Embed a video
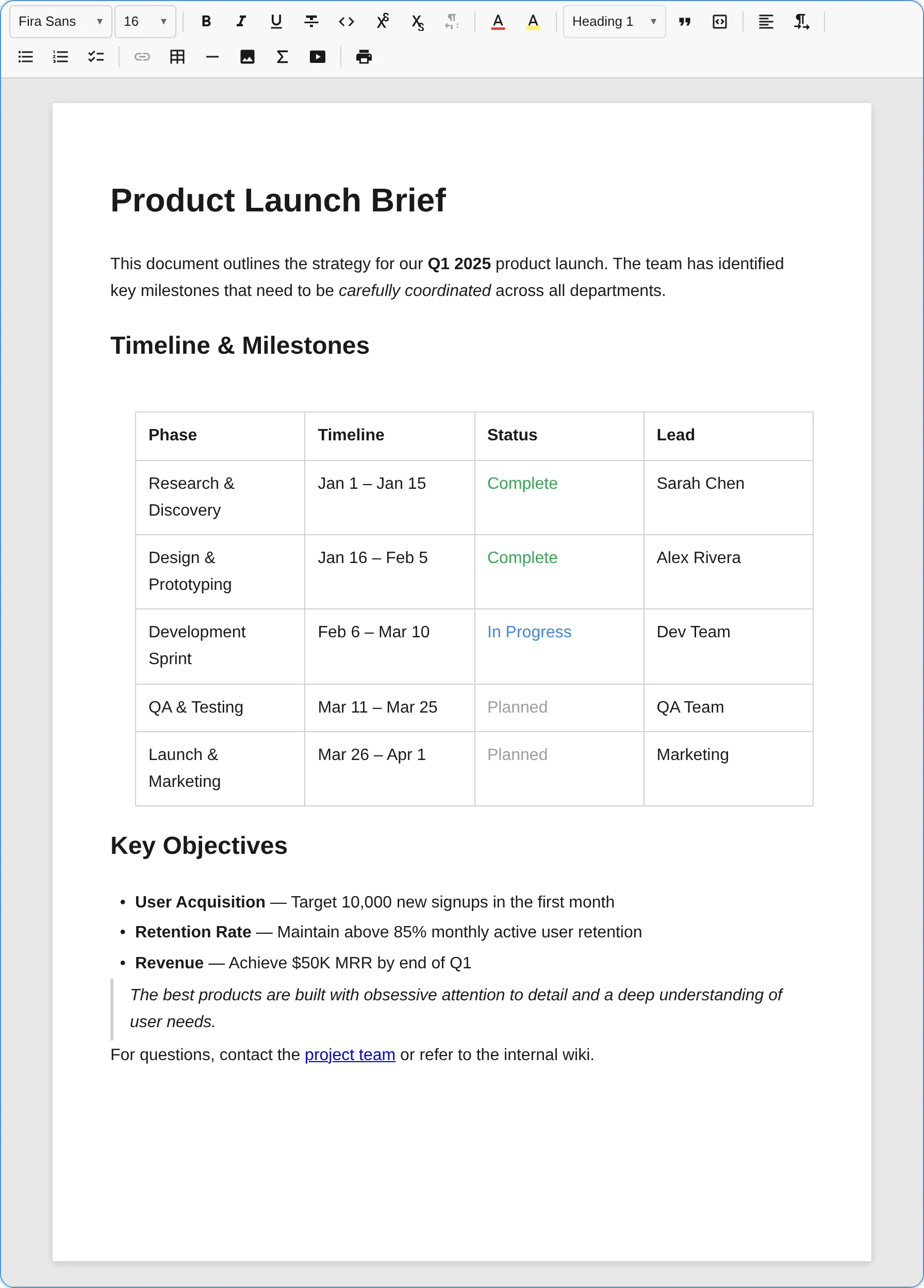Screen dimensions: 924x1288 pos(318,57)
